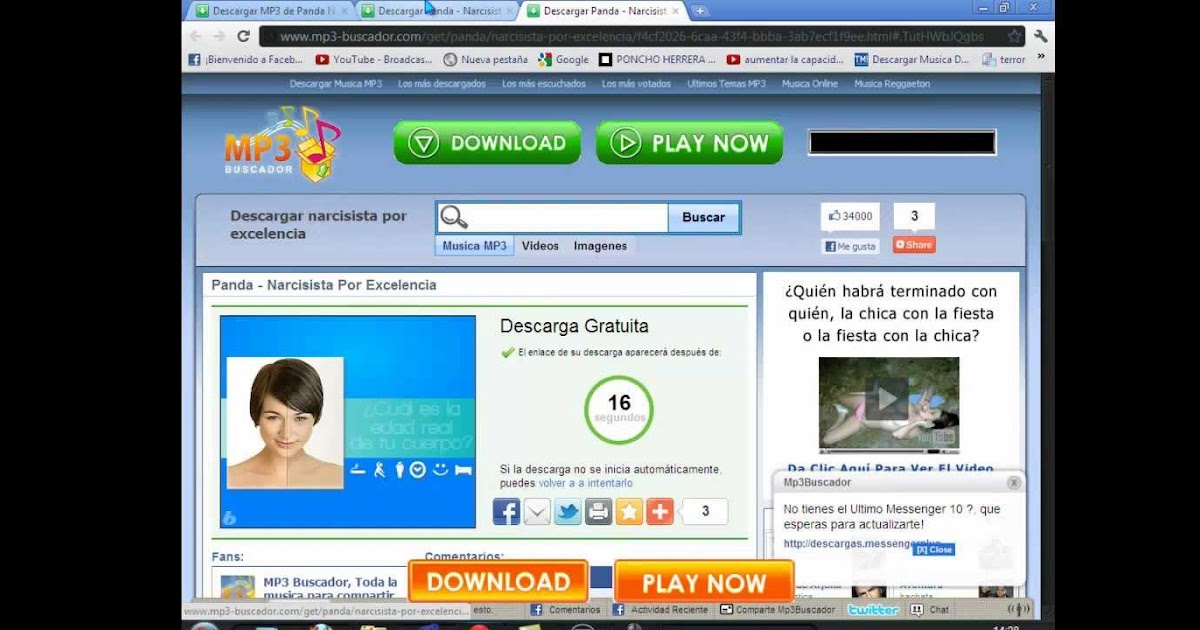Click the MP3 Buscador fans link

[x=330, y=589]
